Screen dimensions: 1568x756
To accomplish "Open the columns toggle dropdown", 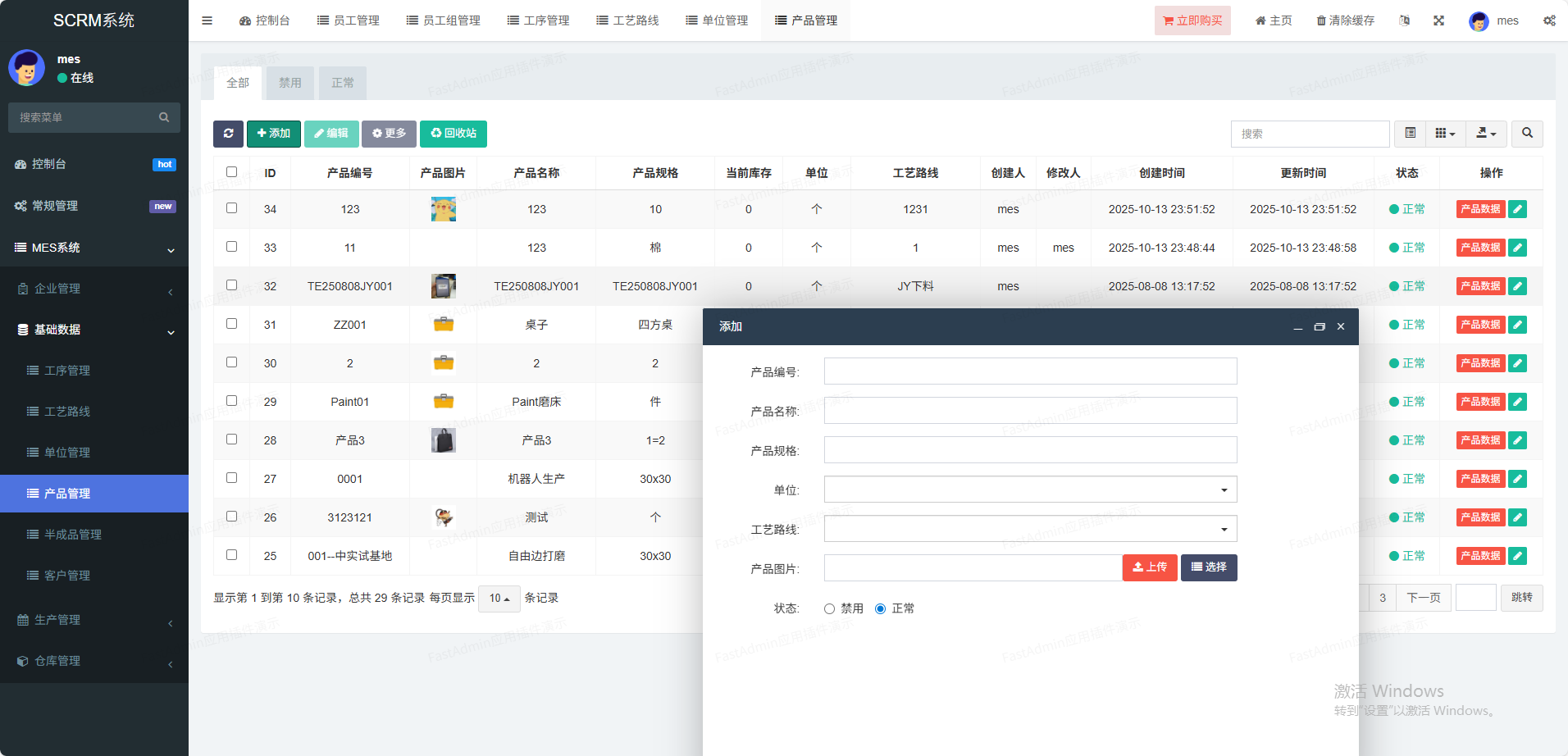I will pyautogui.click(x=1445, y=134).
